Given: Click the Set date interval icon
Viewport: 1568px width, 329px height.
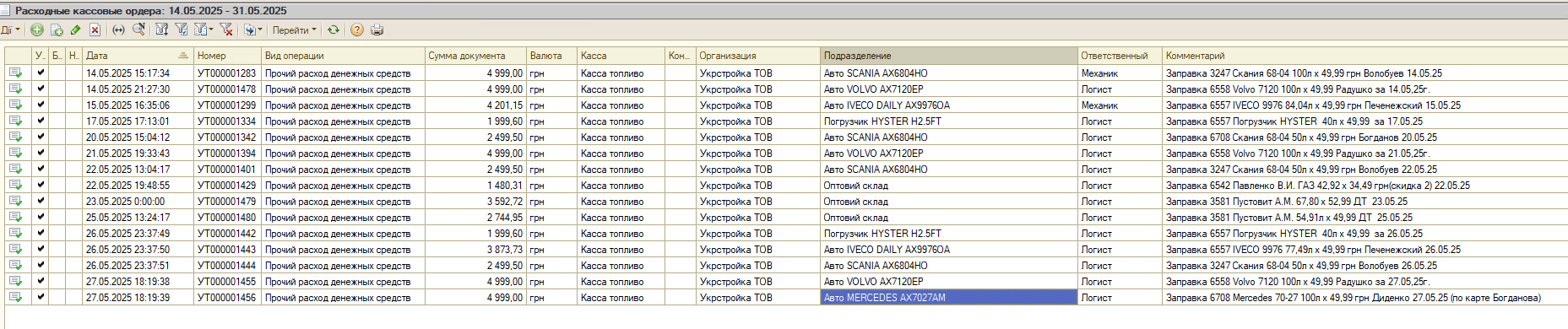Looking at the screenshot, I should pos(119,30).
